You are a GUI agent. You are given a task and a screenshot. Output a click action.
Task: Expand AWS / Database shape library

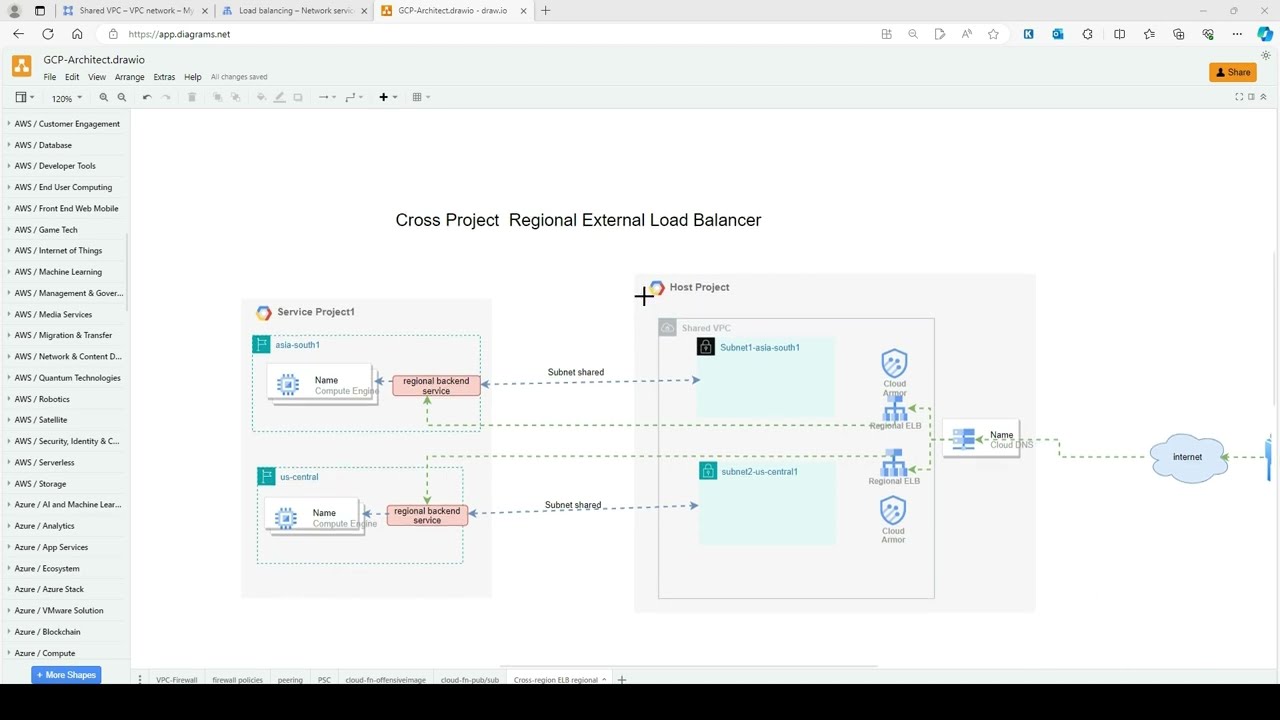click(65, 145)
